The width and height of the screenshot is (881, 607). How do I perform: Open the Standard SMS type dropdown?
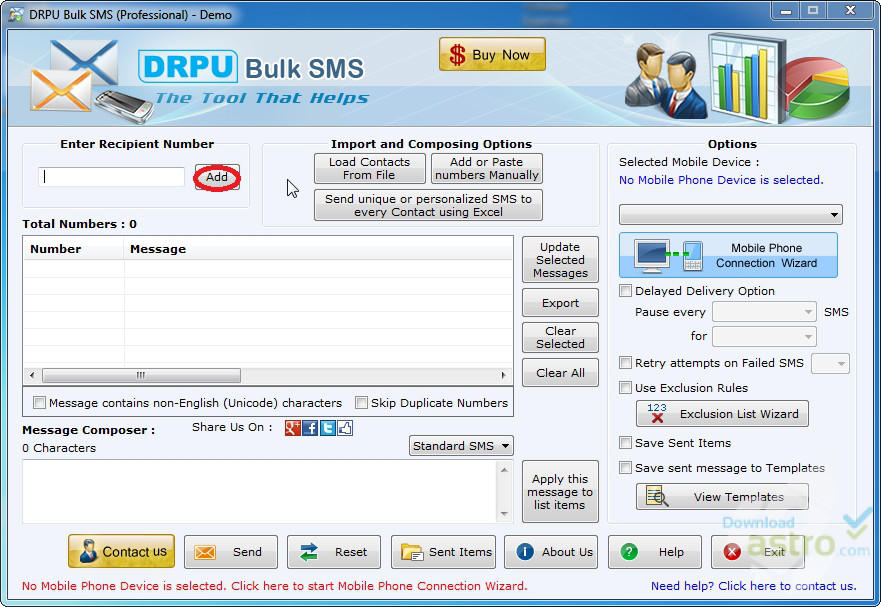pos(461,446)
